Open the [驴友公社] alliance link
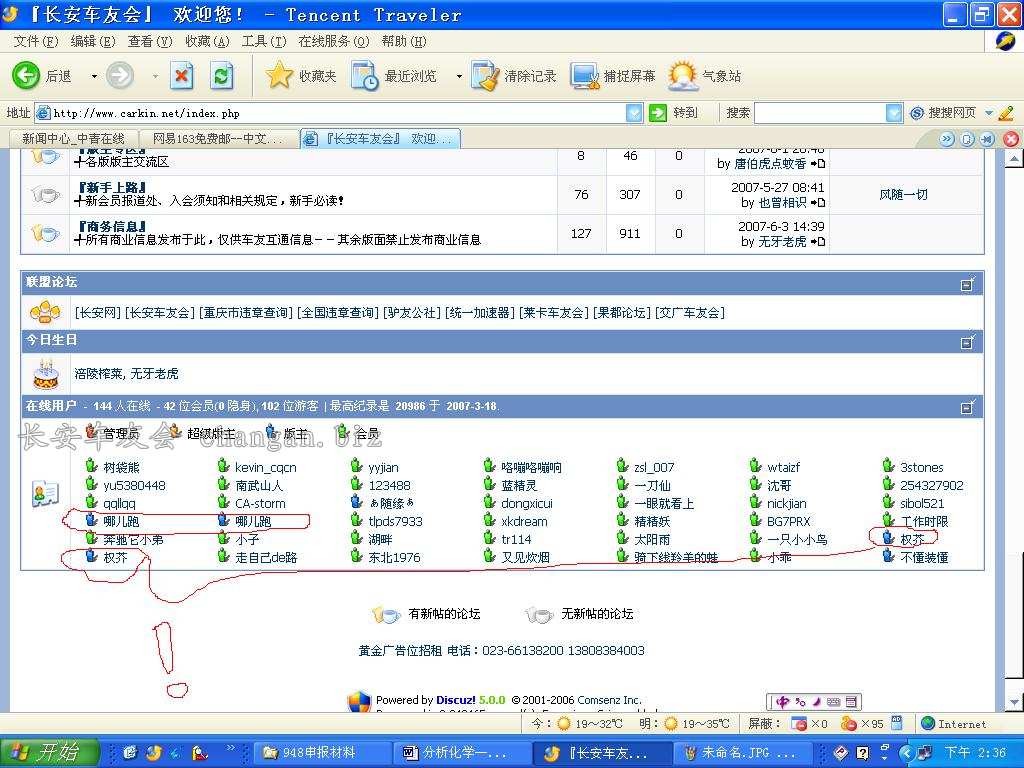Viewport: 1024px width, 768px height. pyautogui.click(x=411, y=313)
